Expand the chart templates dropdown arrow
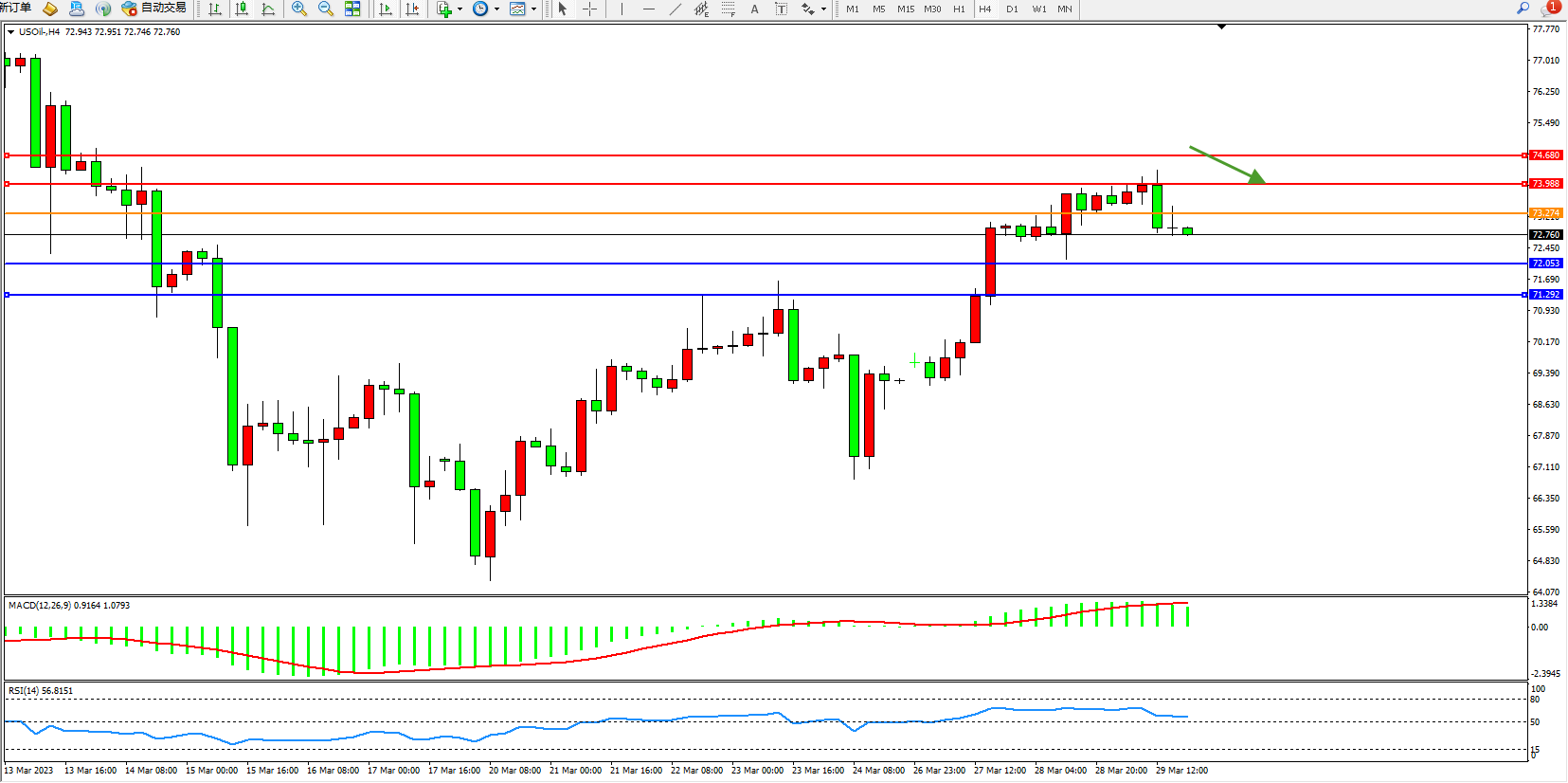 (533, 9)
